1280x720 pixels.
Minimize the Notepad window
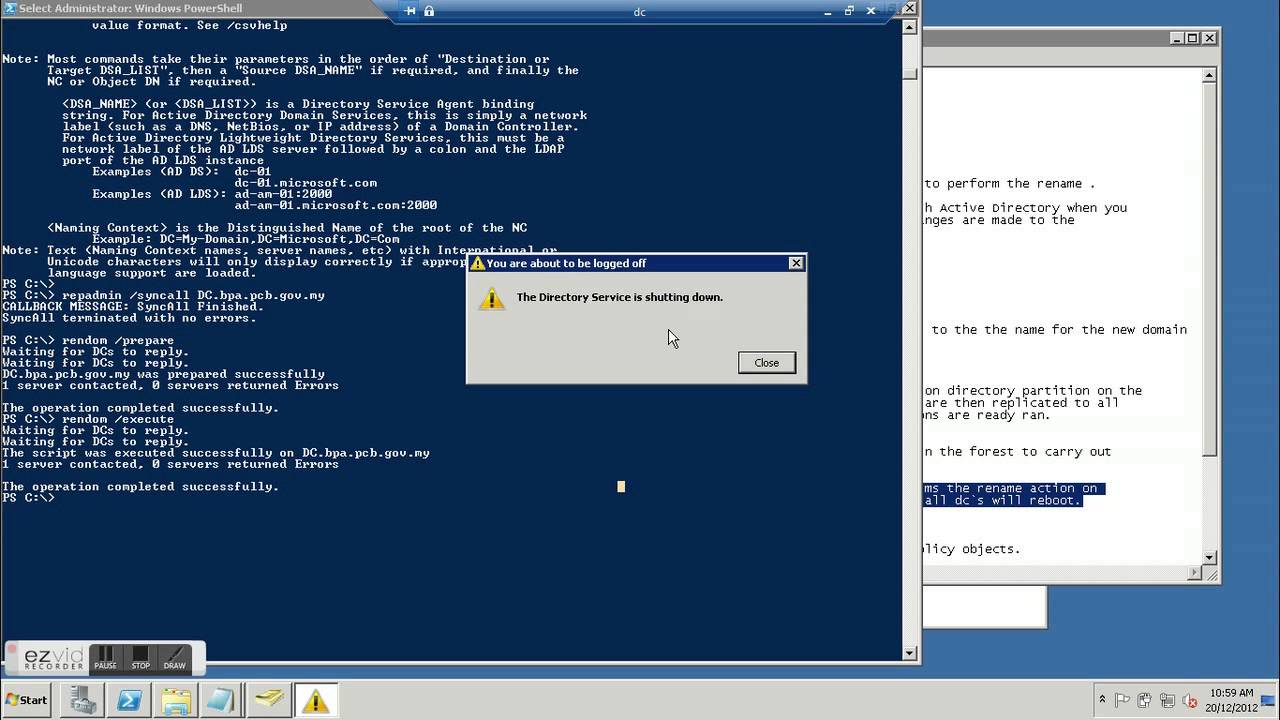click(x=1176, y=38)
